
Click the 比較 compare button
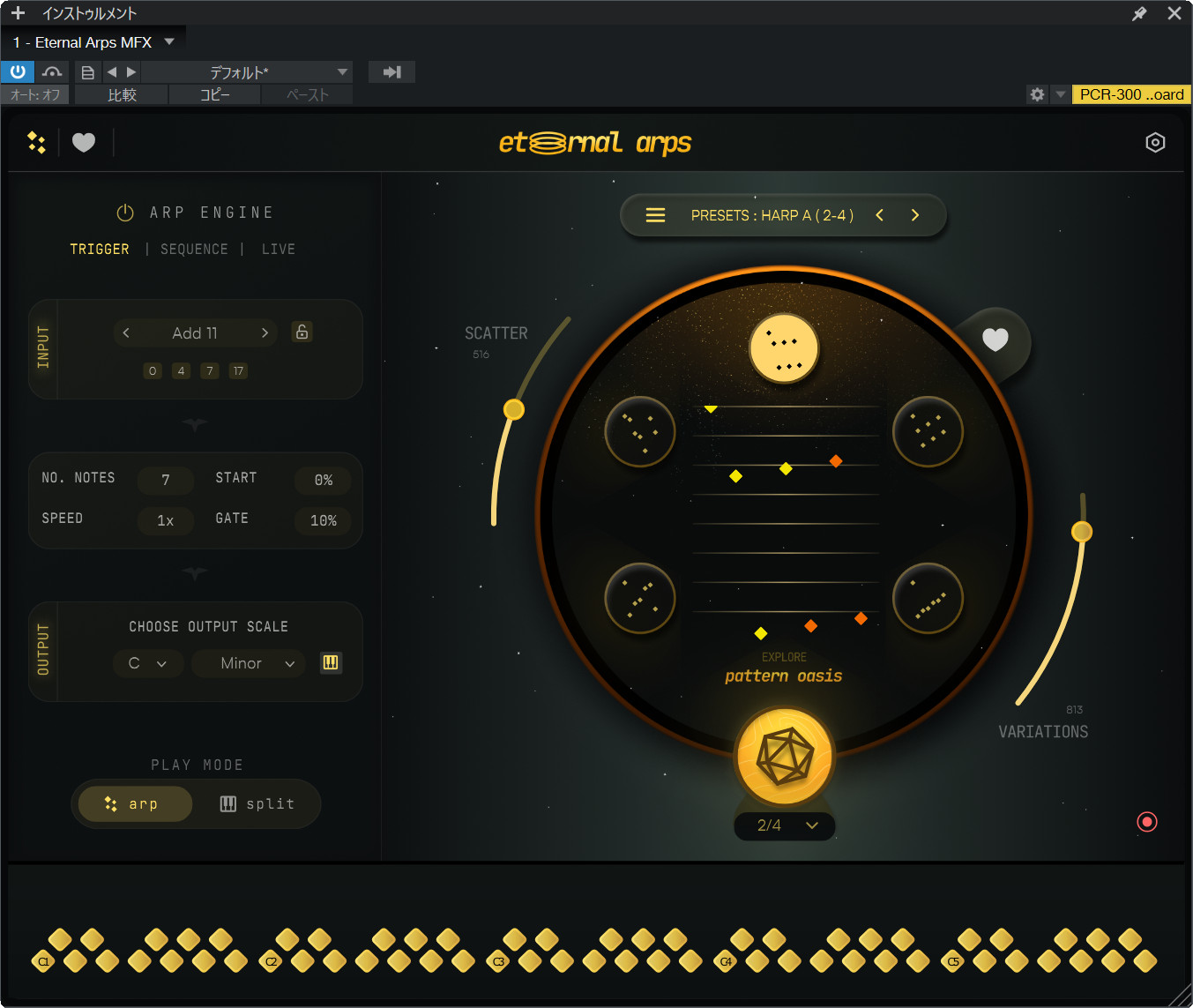122,94
